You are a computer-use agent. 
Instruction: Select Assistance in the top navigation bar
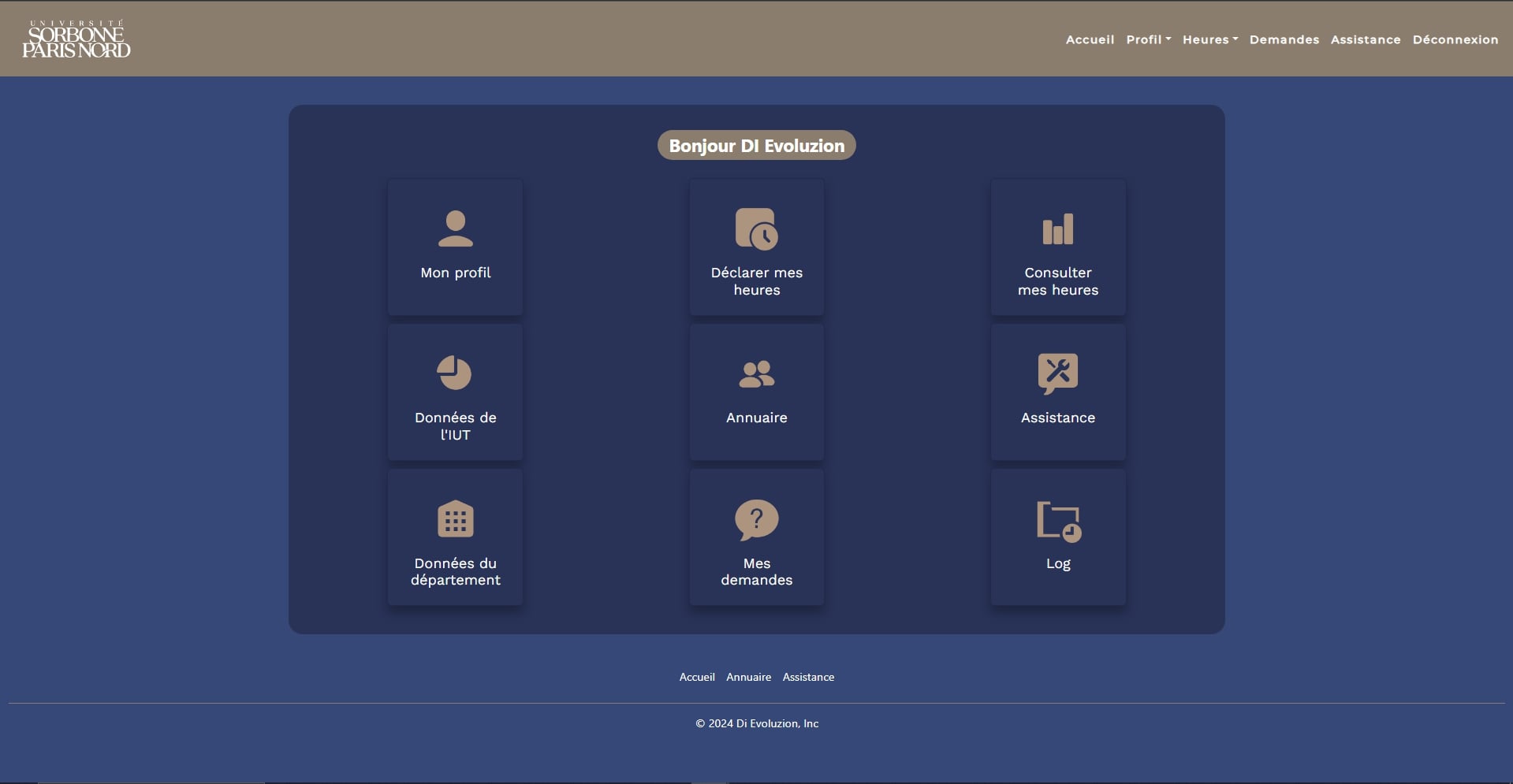click(1365, 39)
